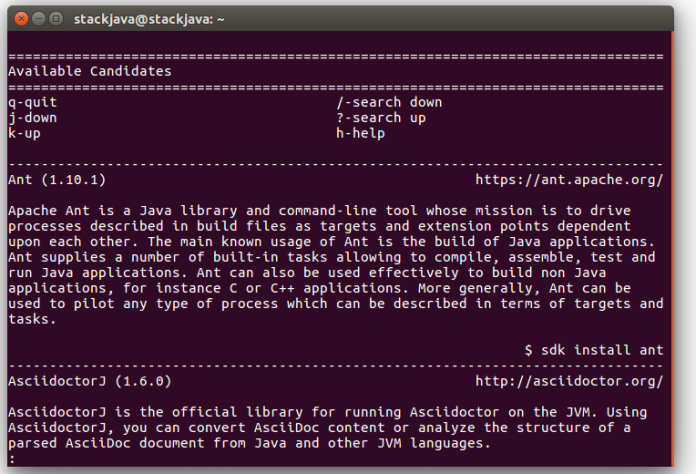
Task: Click the dashed separator above Ant entry
Action: click(335, 164)
